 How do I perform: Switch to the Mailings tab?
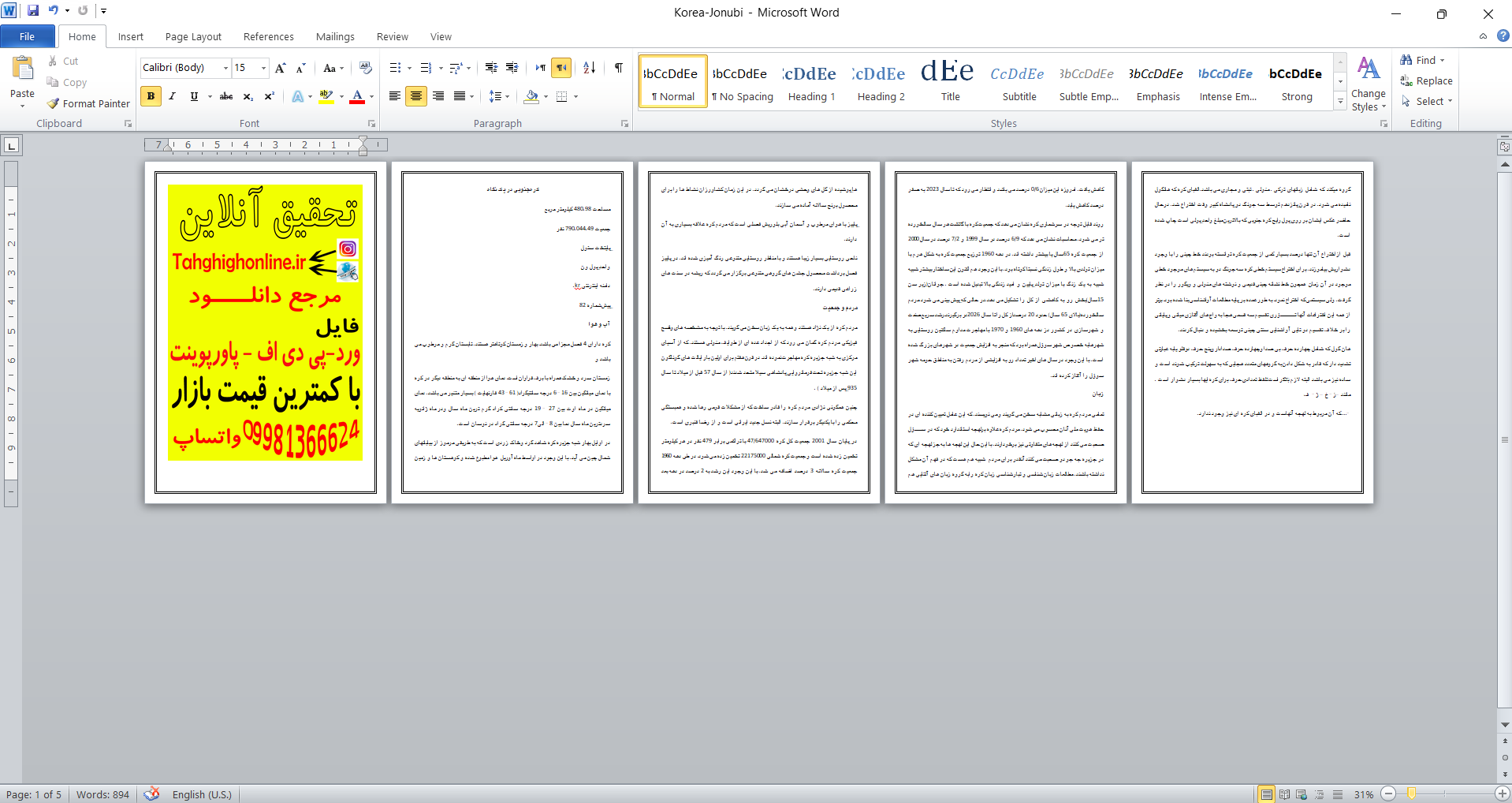coord(335,36)
